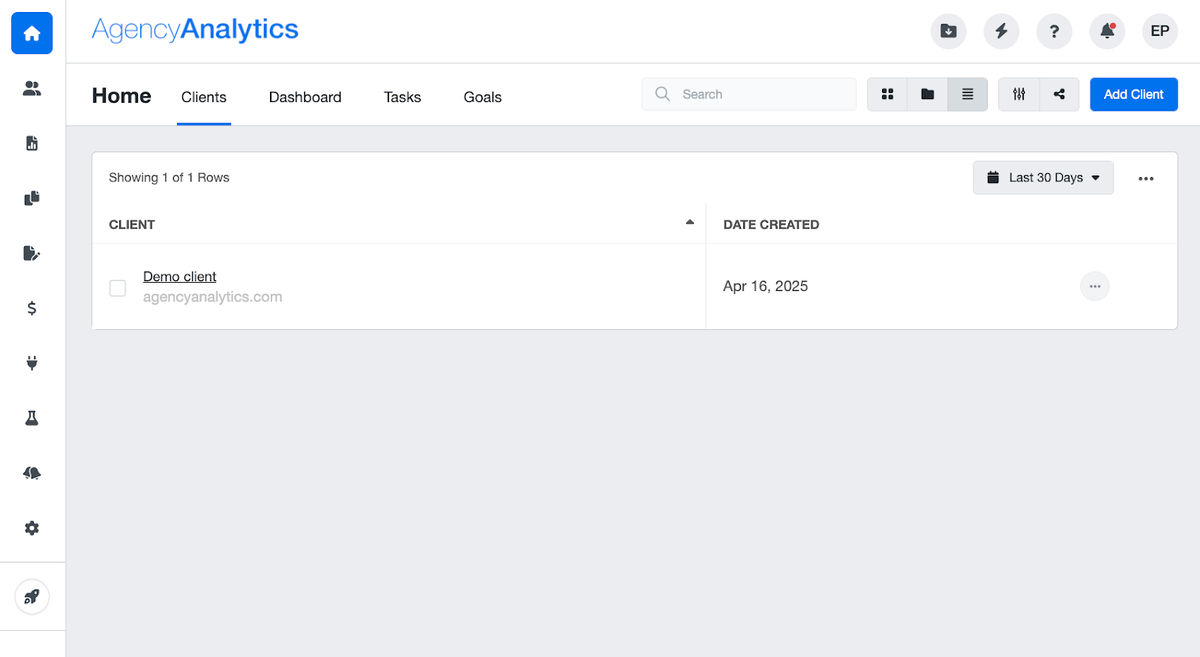Click the DATE CREATED column header
This screenshot has width=1200, height=657.
(x=771, y=224)
